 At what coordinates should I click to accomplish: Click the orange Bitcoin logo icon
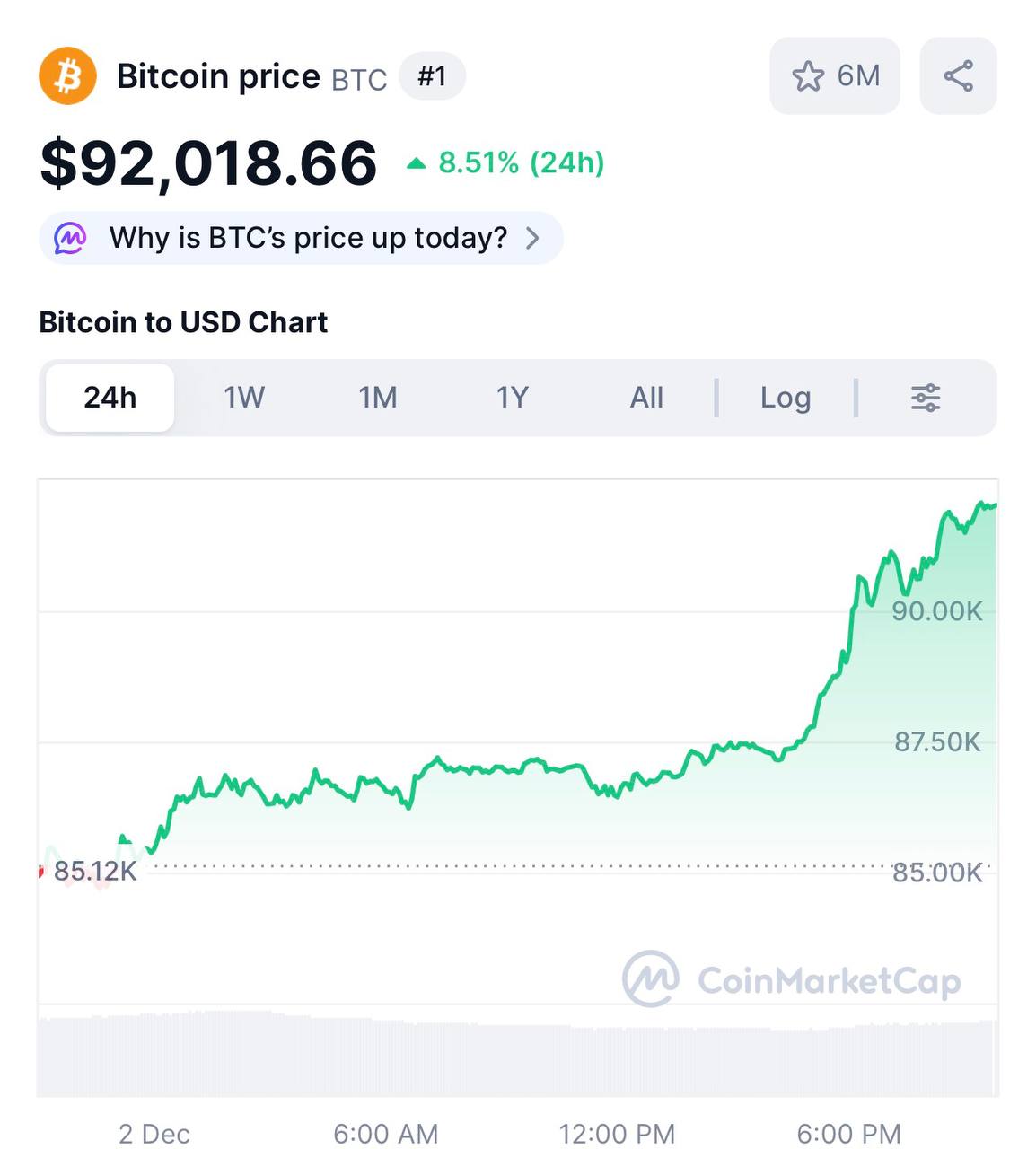pyautogui.click(x=67, y=76)
